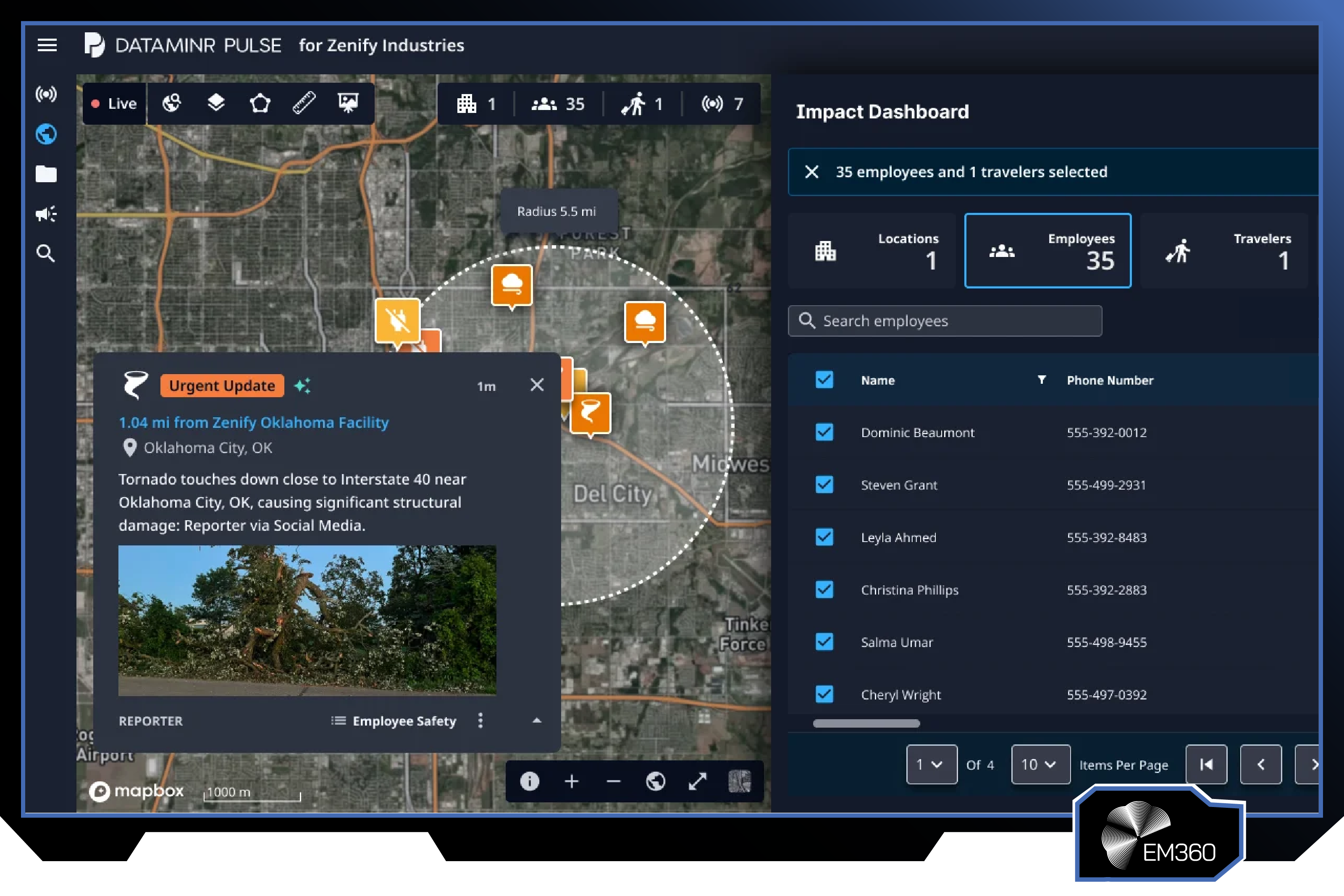
Task: Collapse the alert card with up arrow
Action: pyautogui.click(x=537, y=720)
